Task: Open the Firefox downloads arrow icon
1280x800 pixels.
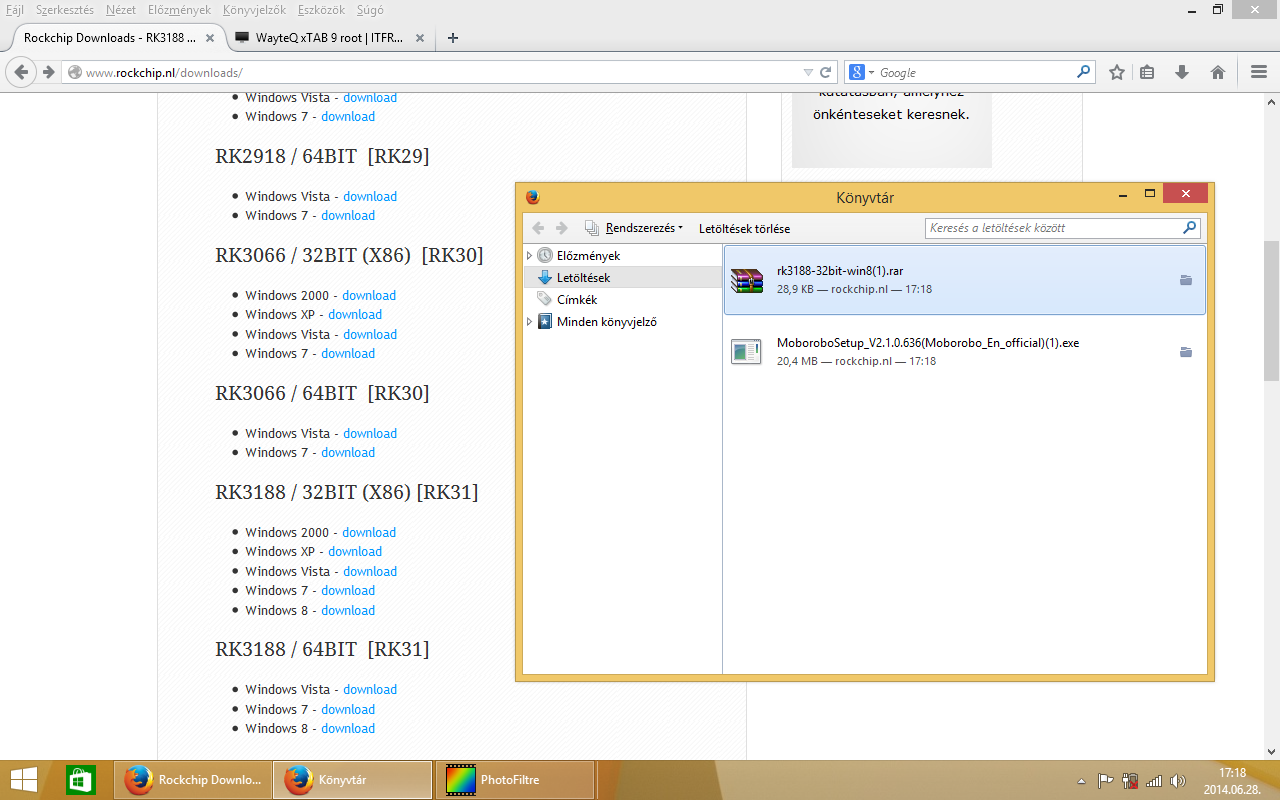Action: [1182, 72]
